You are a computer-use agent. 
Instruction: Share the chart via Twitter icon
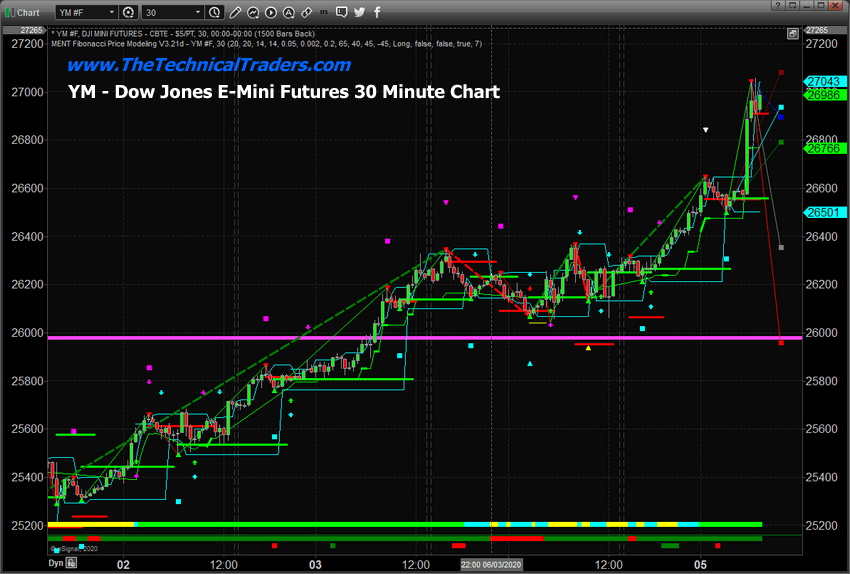pos(359,12)
